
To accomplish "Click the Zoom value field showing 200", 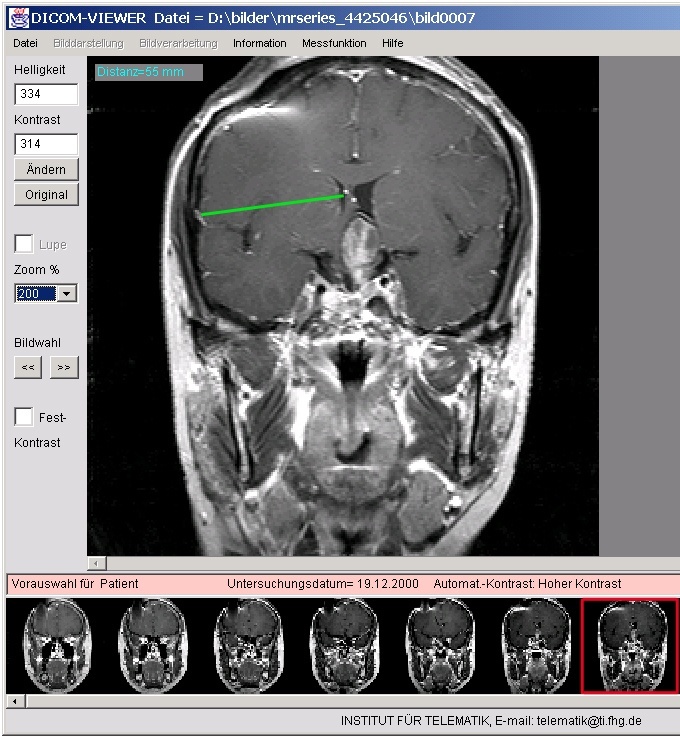I will 35,294.
